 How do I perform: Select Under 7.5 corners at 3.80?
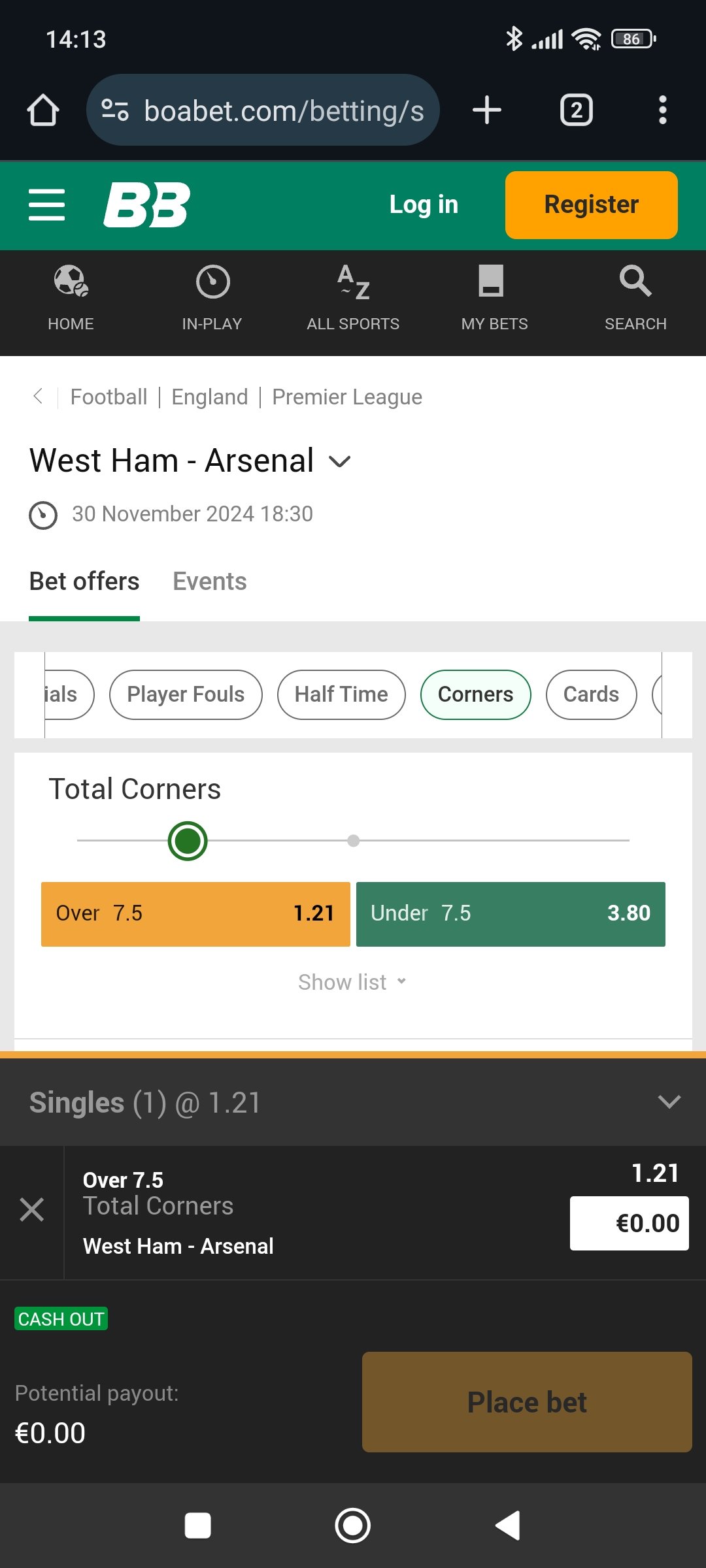(x=511, y=913)
